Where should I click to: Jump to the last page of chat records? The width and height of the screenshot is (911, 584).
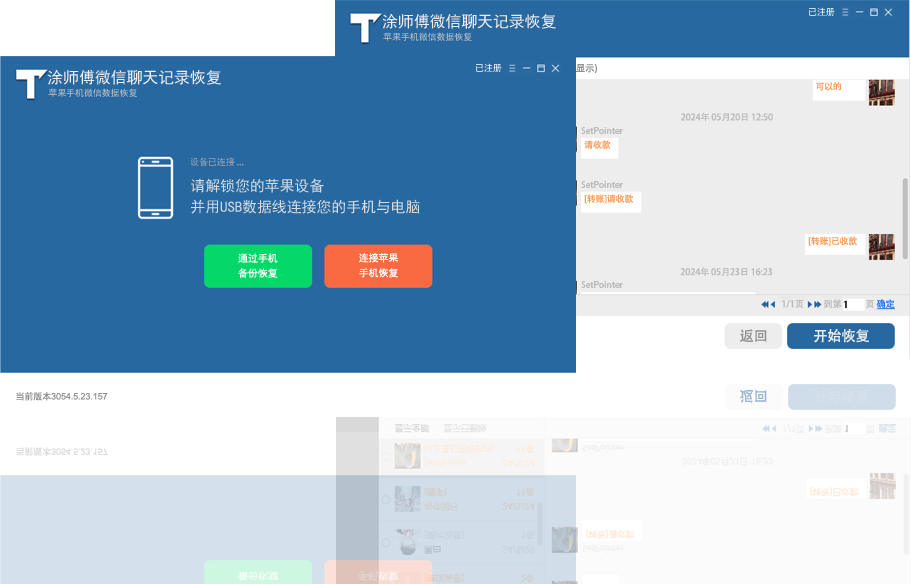point(818,304)
